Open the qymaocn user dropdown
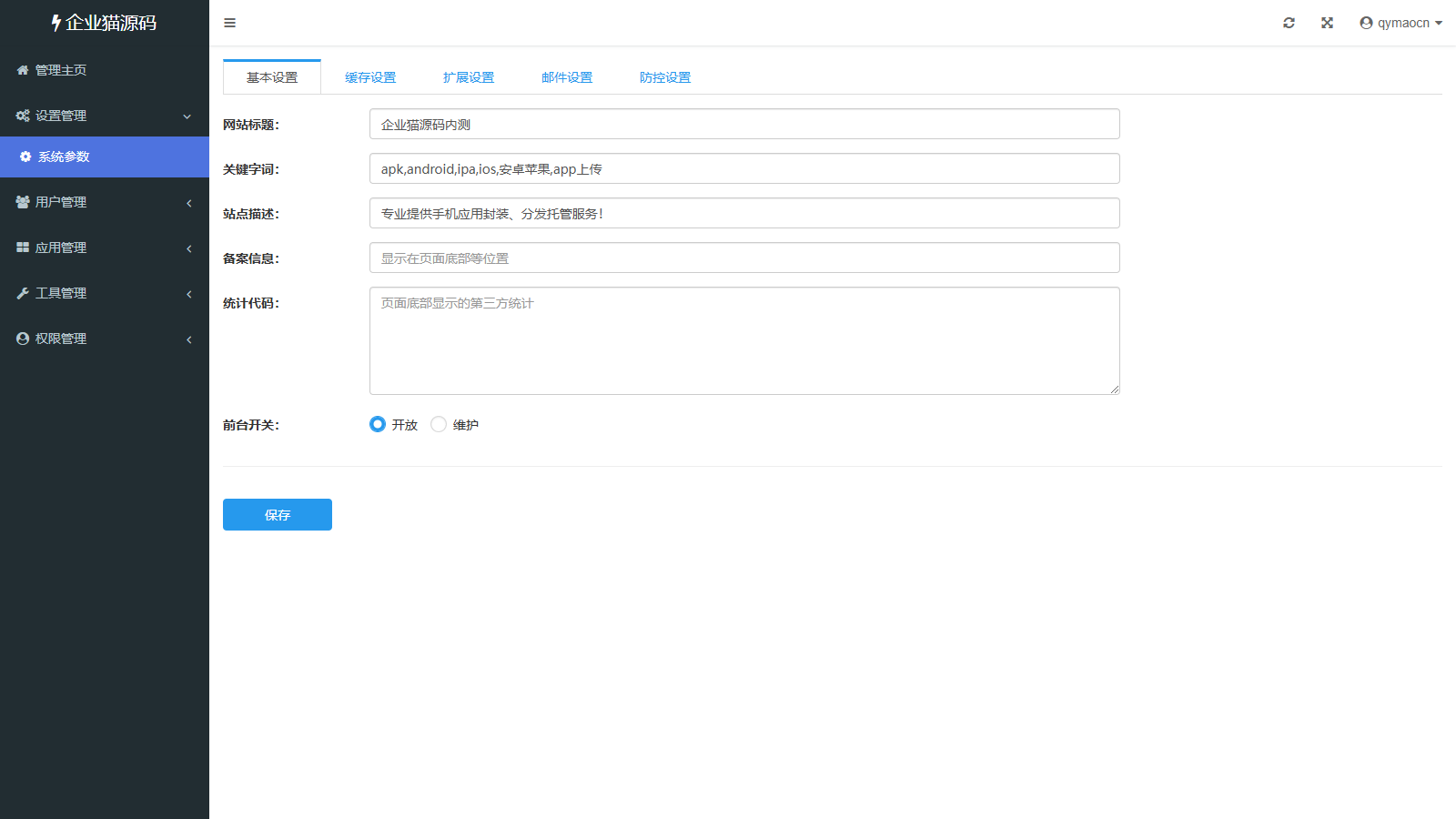1456x819 pixels. [x=1400, y=23]
